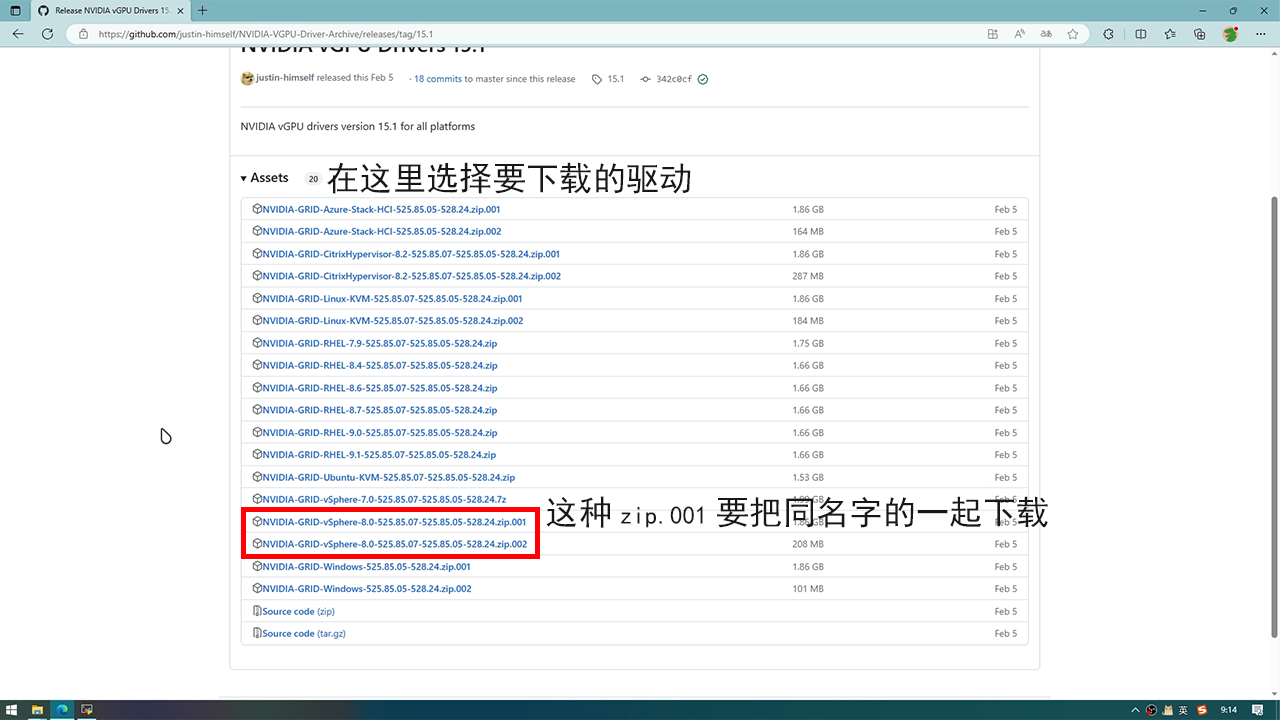Download the RHEL-9.0 zip asset
The height and width of the screenshot is (720, 1280).
pyautogui.click(x=379, y=433)
